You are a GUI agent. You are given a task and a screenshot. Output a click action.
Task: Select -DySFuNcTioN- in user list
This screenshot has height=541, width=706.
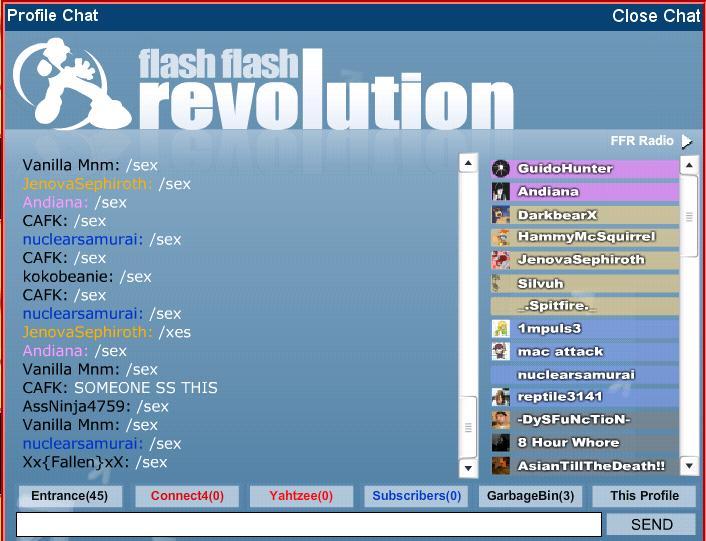pos(574,420)
